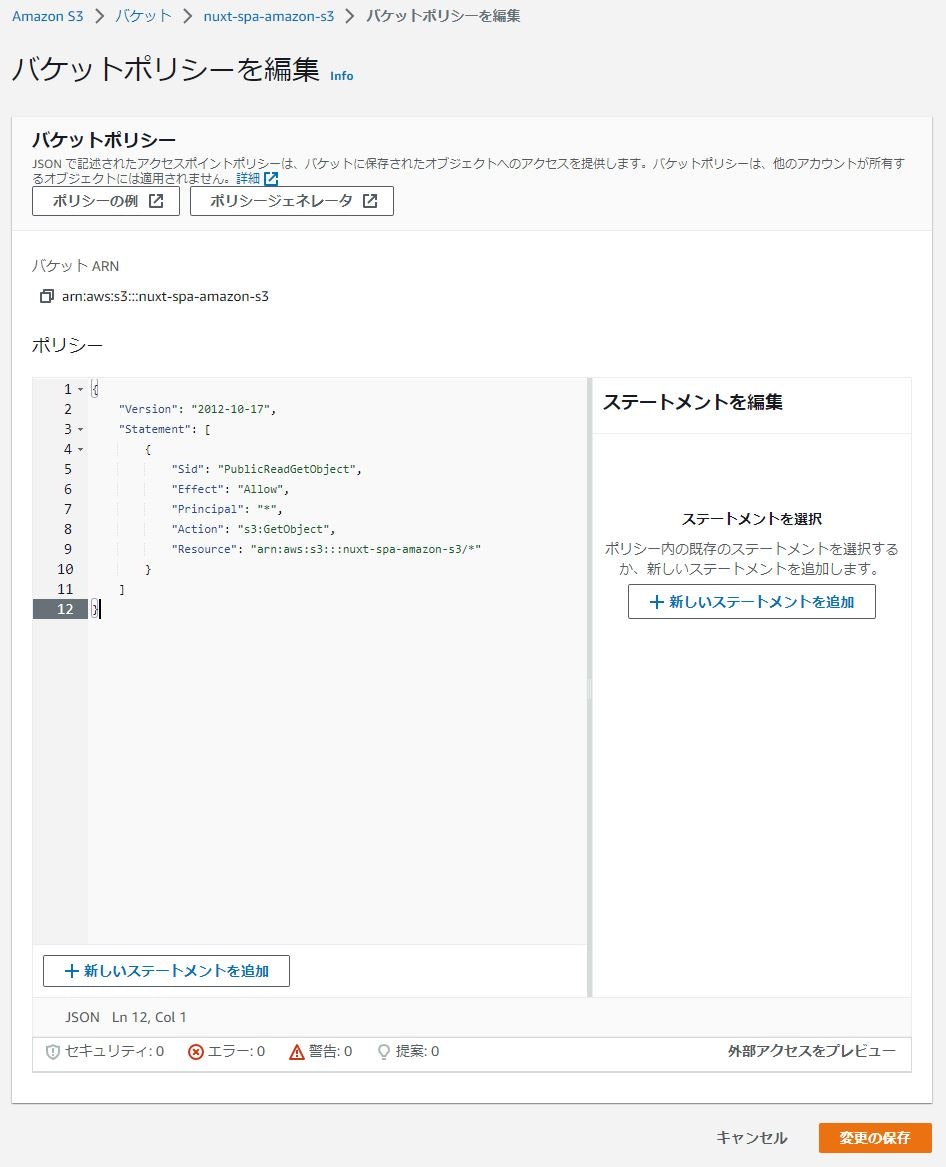Open the Amazon S3 breadcrumb link
946x1167 pixels.
(47, 16)
